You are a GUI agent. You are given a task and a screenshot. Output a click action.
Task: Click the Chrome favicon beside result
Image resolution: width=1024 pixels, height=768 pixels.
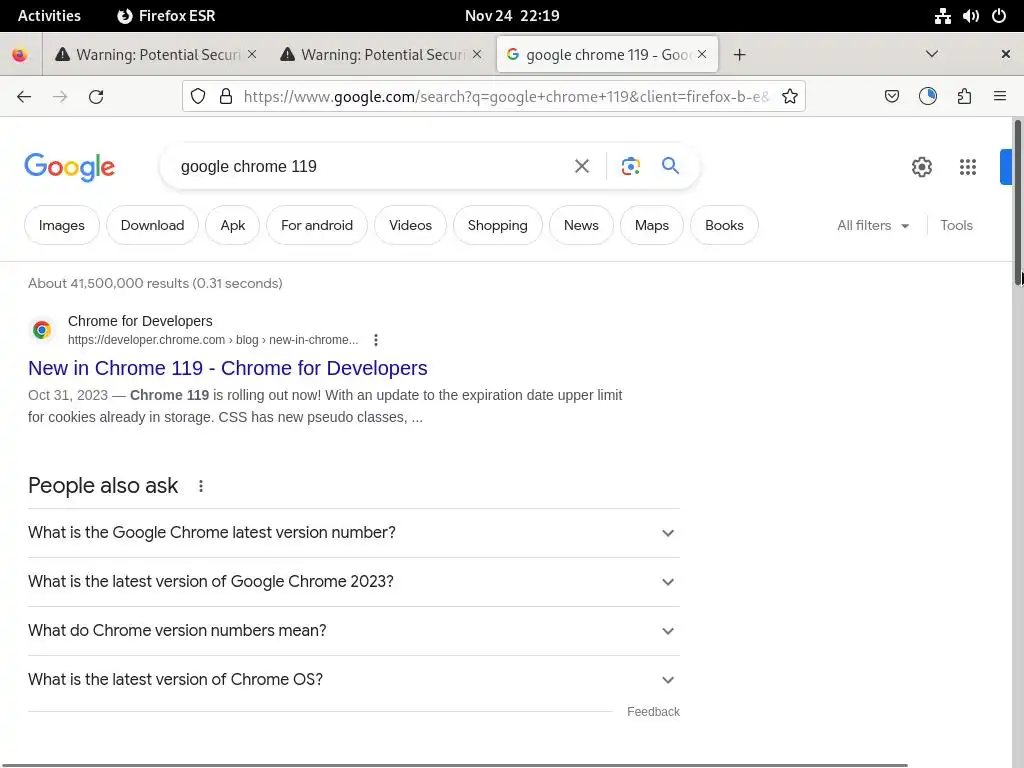[42, 330]
